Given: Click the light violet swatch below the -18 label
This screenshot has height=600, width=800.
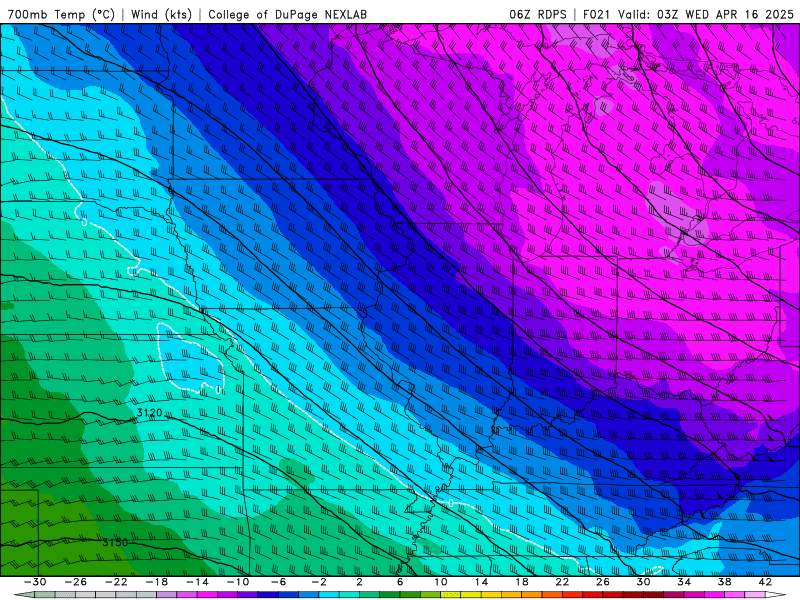Looking at the screenshot, I should pos(166,594).
